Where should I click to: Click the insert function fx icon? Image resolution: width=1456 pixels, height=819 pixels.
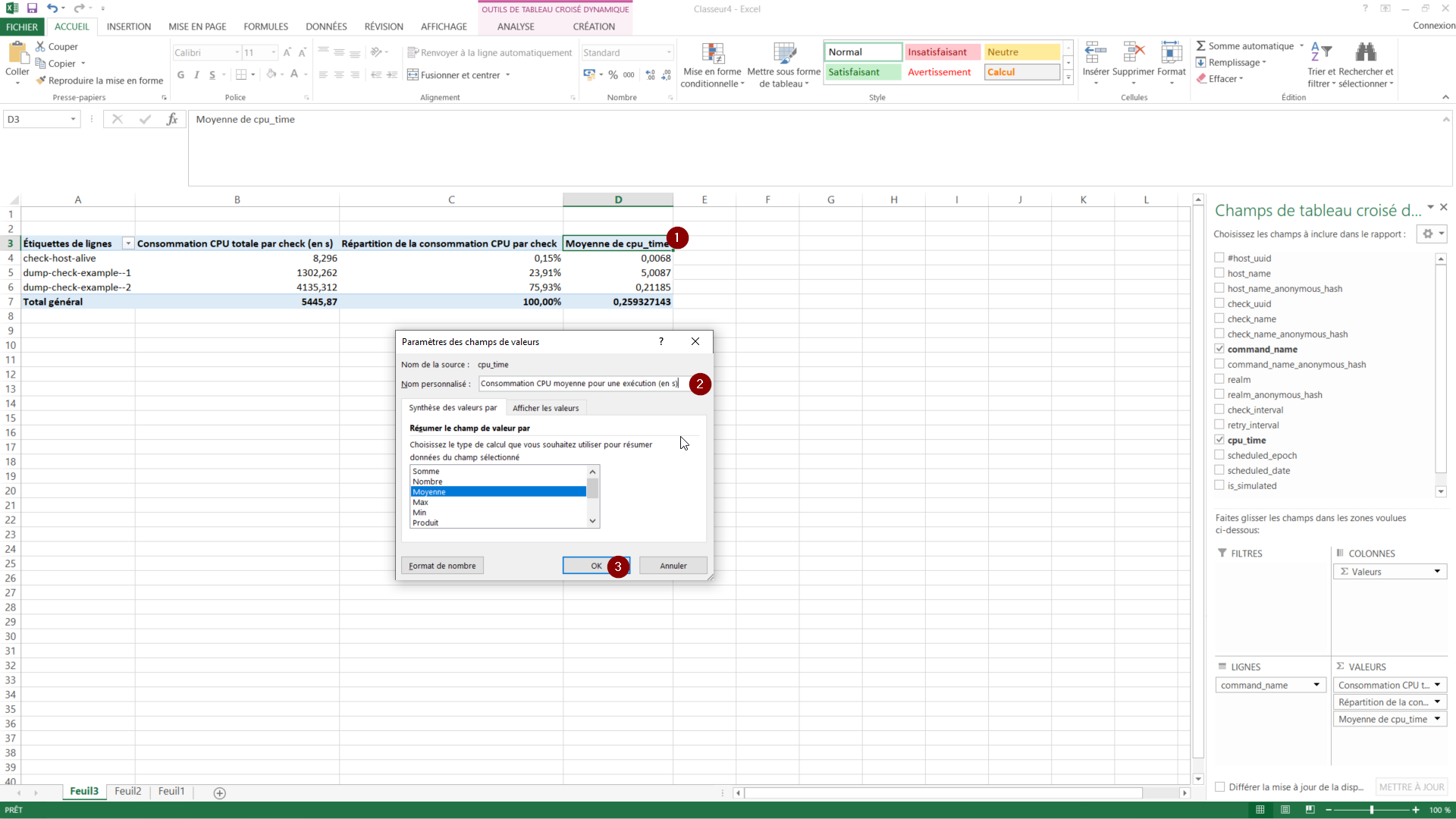172,119
